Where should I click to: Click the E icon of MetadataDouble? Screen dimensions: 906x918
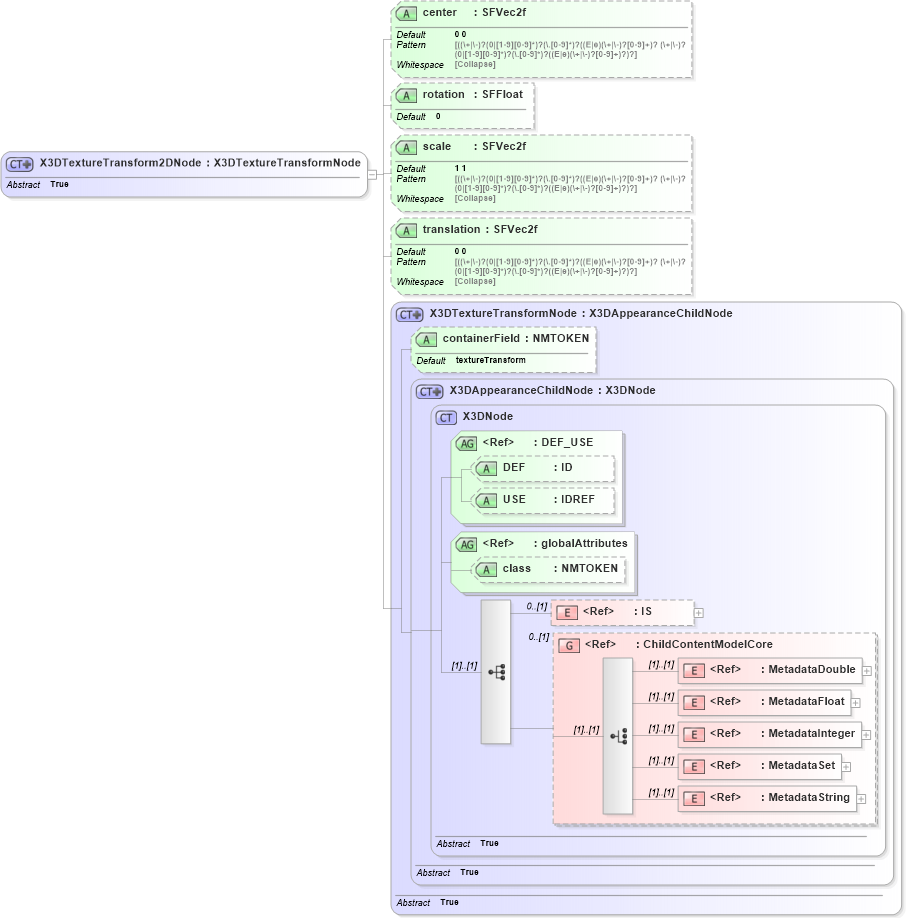click(x=694, y=671)
